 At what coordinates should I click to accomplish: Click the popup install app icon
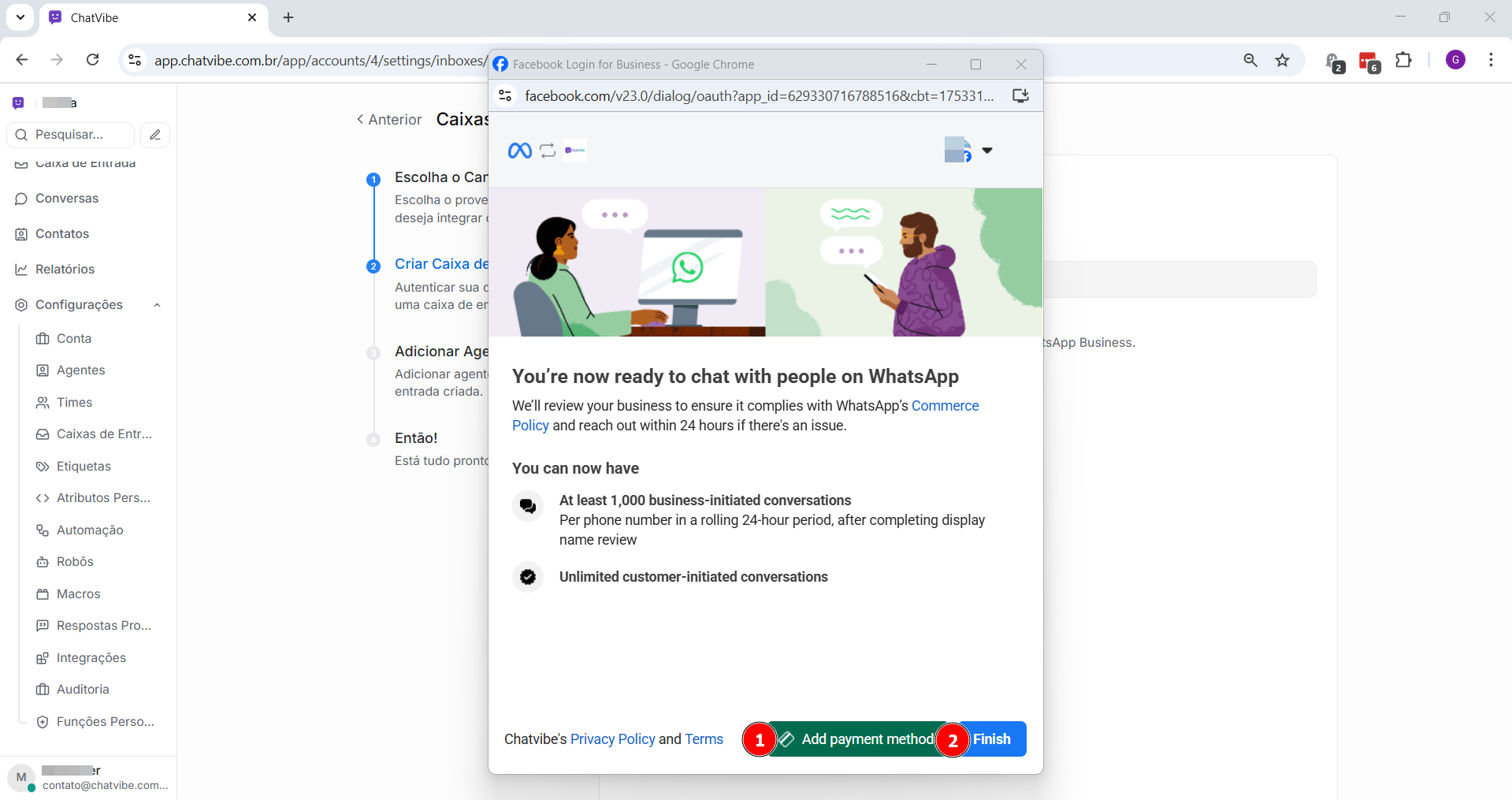[1020, 96]
